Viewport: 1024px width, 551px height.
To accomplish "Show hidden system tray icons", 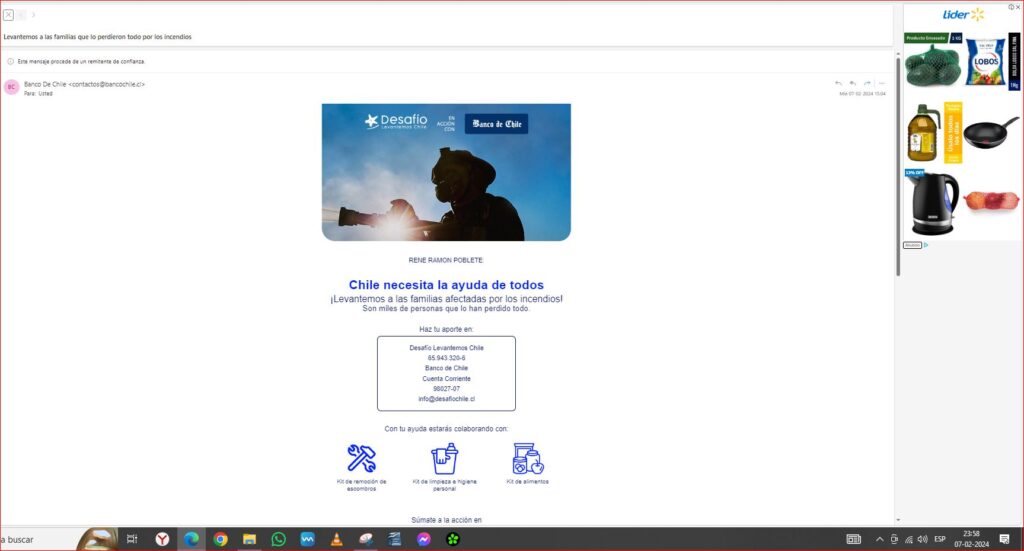I will [880, 539].
